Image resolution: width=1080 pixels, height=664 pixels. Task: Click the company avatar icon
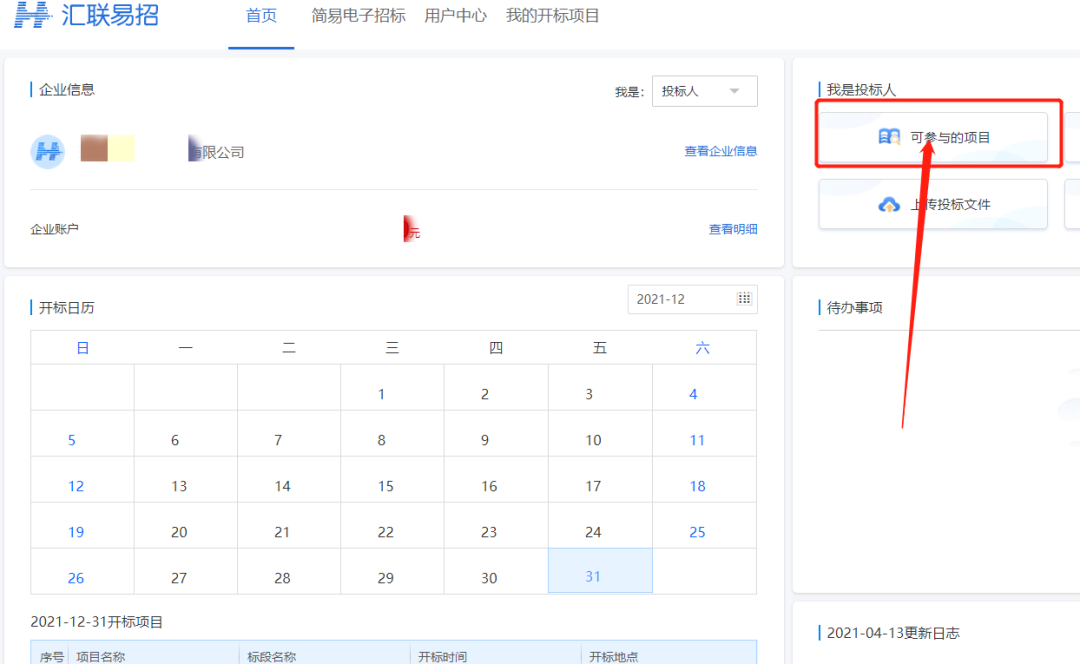[48, 152]
